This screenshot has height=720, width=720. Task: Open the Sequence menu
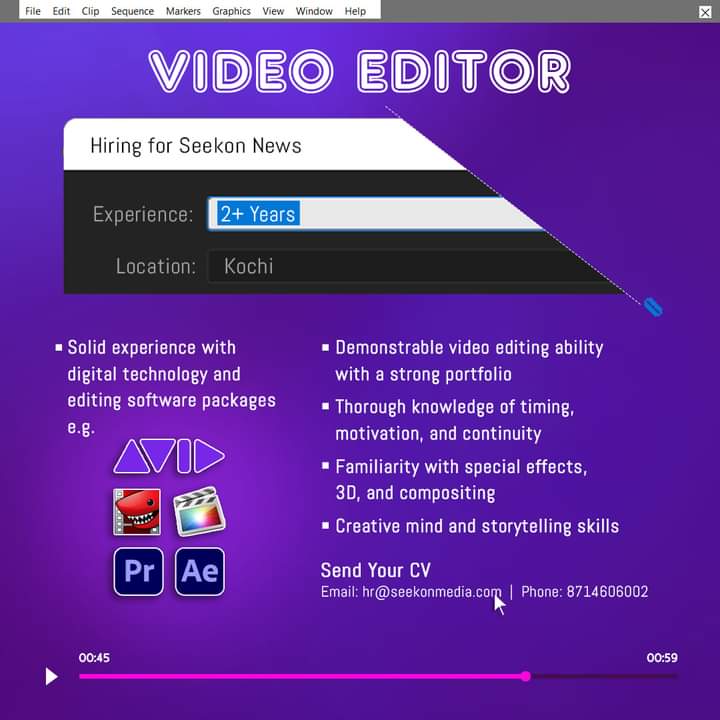coord(132,11)
